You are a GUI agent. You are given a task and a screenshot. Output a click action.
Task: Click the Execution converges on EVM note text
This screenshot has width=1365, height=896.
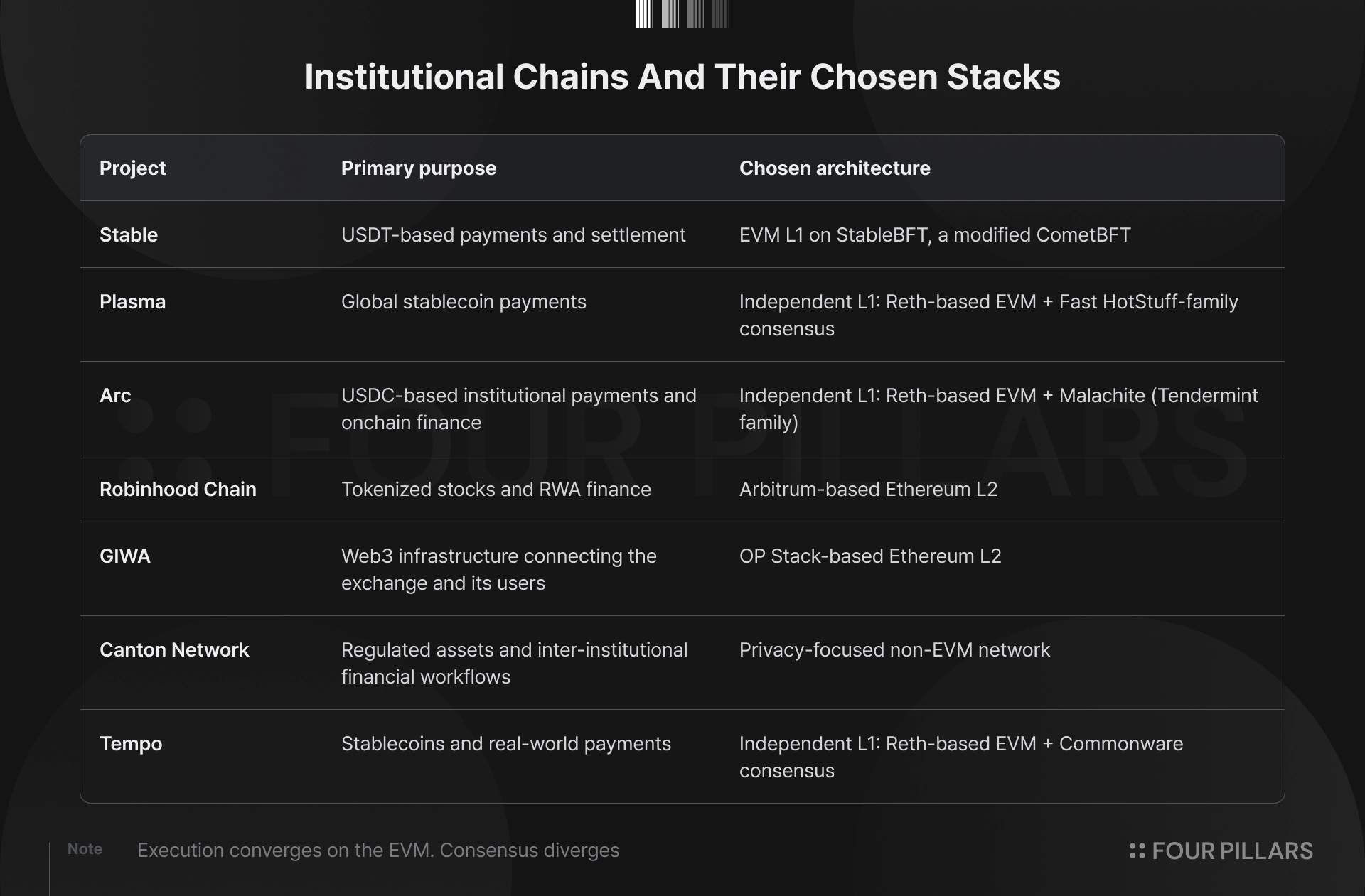coord(378,850)
